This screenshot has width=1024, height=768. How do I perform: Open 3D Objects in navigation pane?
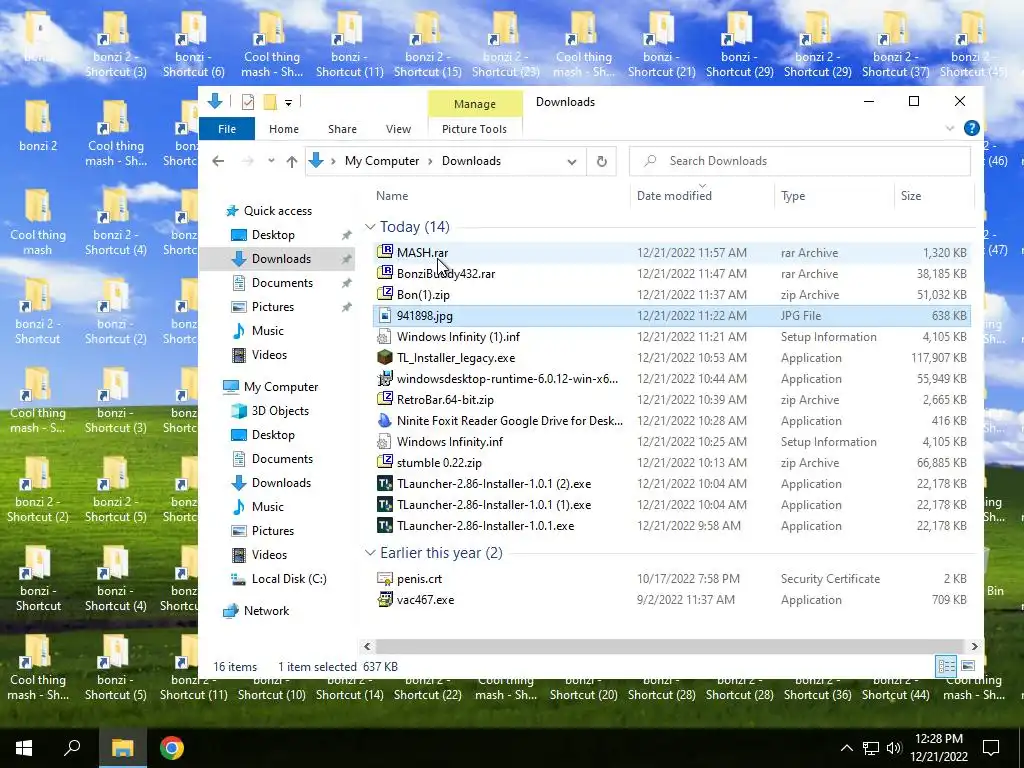pos(280,411)
